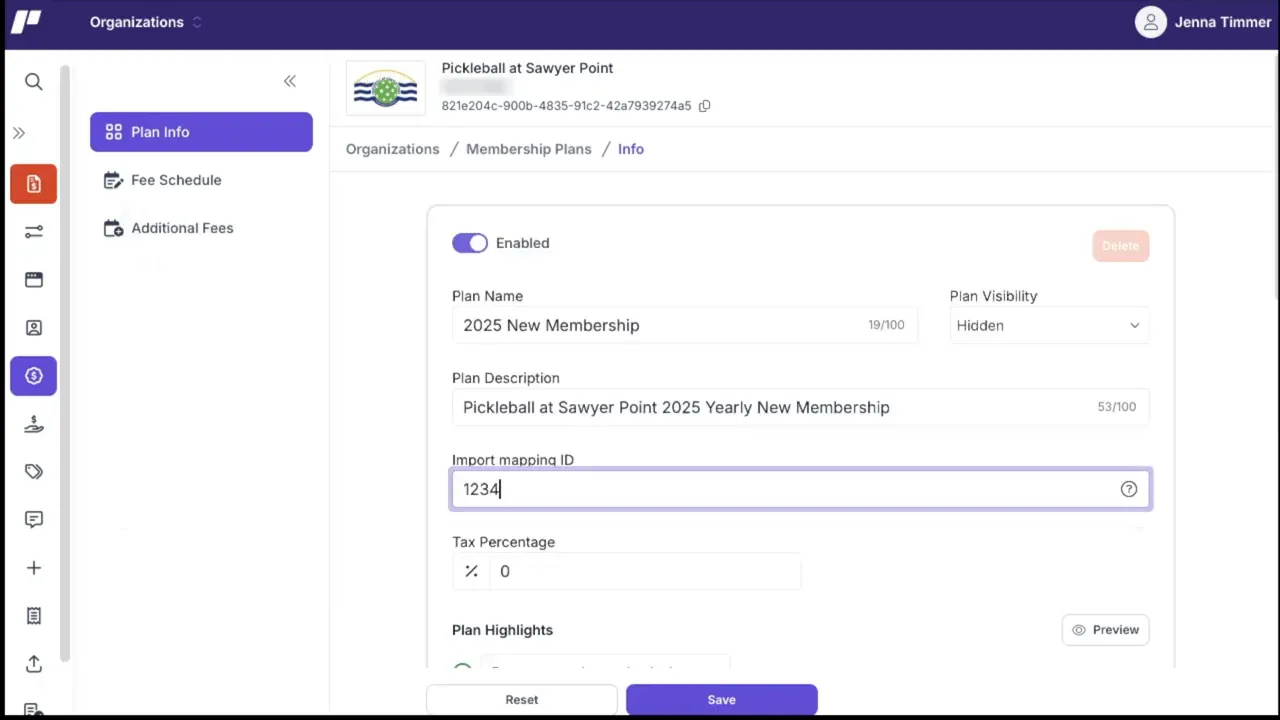Click the calendar/events icon in sidebar

tap(33, 279)
